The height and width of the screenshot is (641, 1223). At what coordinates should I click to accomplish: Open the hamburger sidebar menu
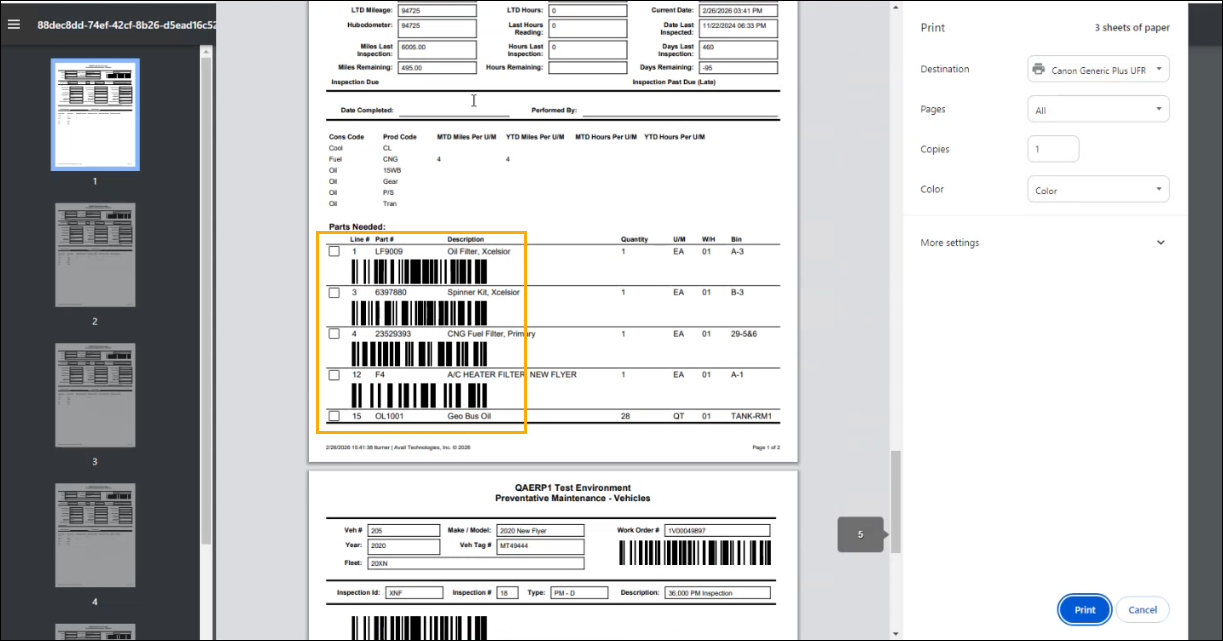tap(14, 23)
